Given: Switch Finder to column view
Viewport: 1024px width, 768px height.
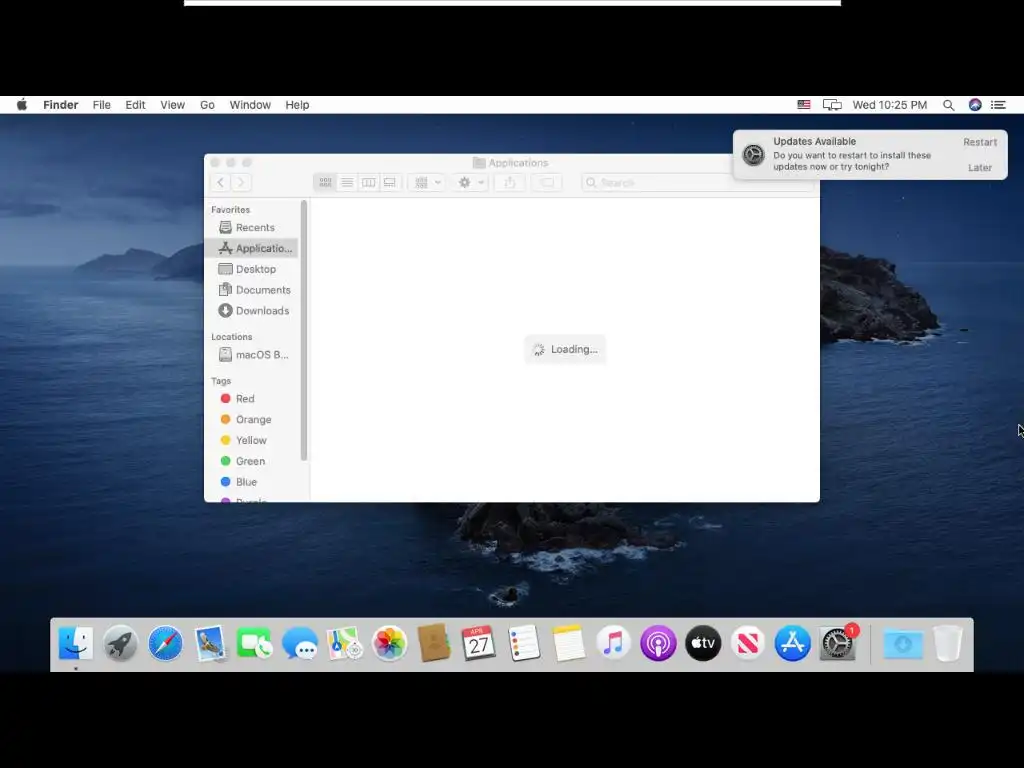Looking at the screenshot, I should [368, 182].
